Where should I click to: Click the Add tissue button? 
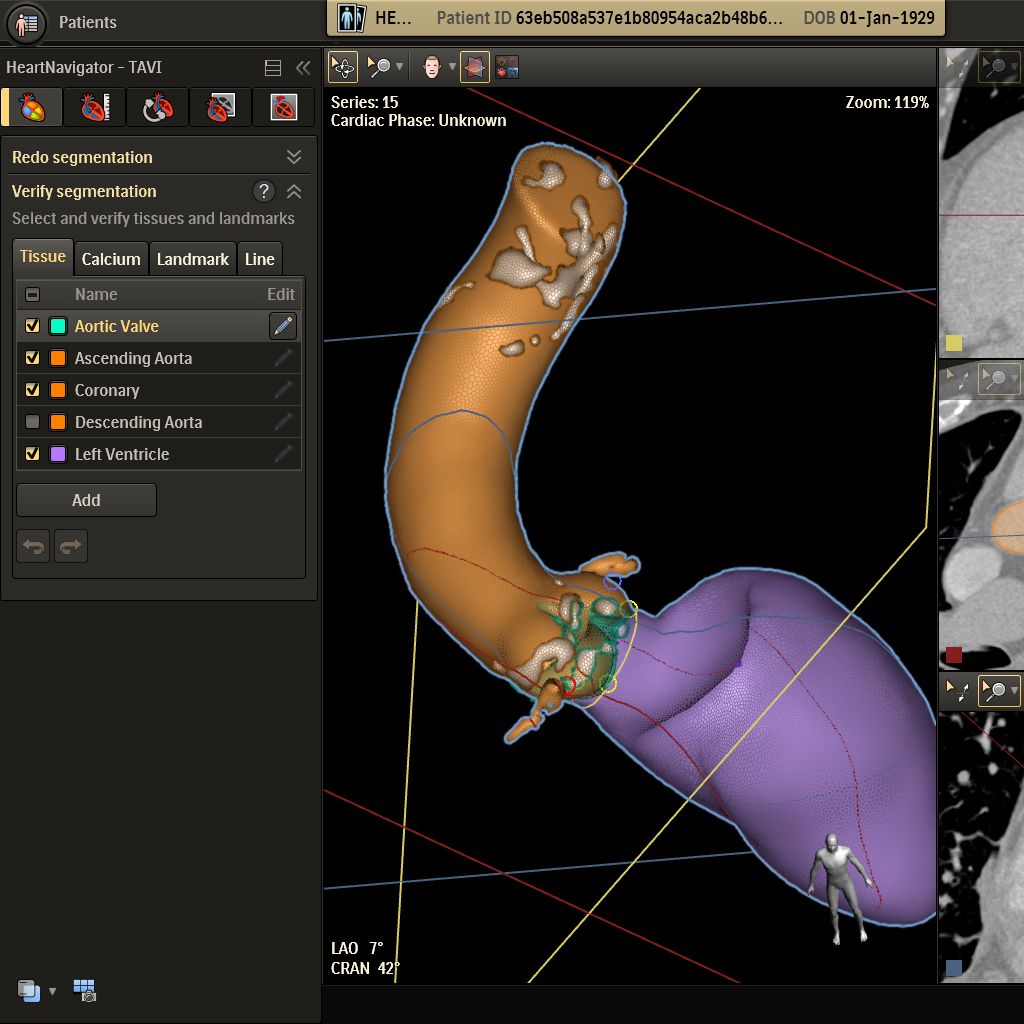pyautogui.click(x=86, y=500)
